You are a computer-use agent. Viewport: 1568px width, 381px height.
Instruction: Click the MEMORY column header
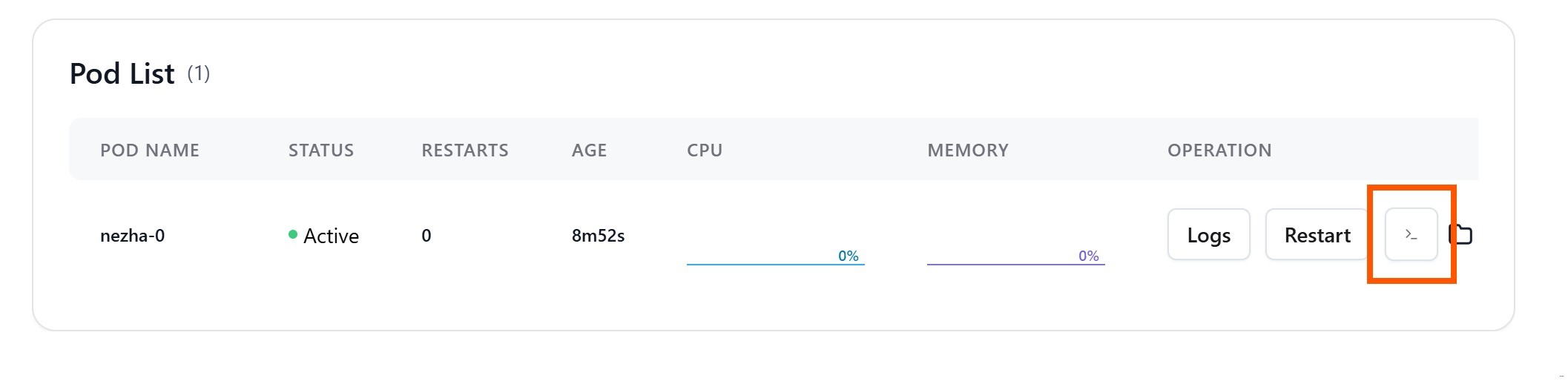(967, 150)
